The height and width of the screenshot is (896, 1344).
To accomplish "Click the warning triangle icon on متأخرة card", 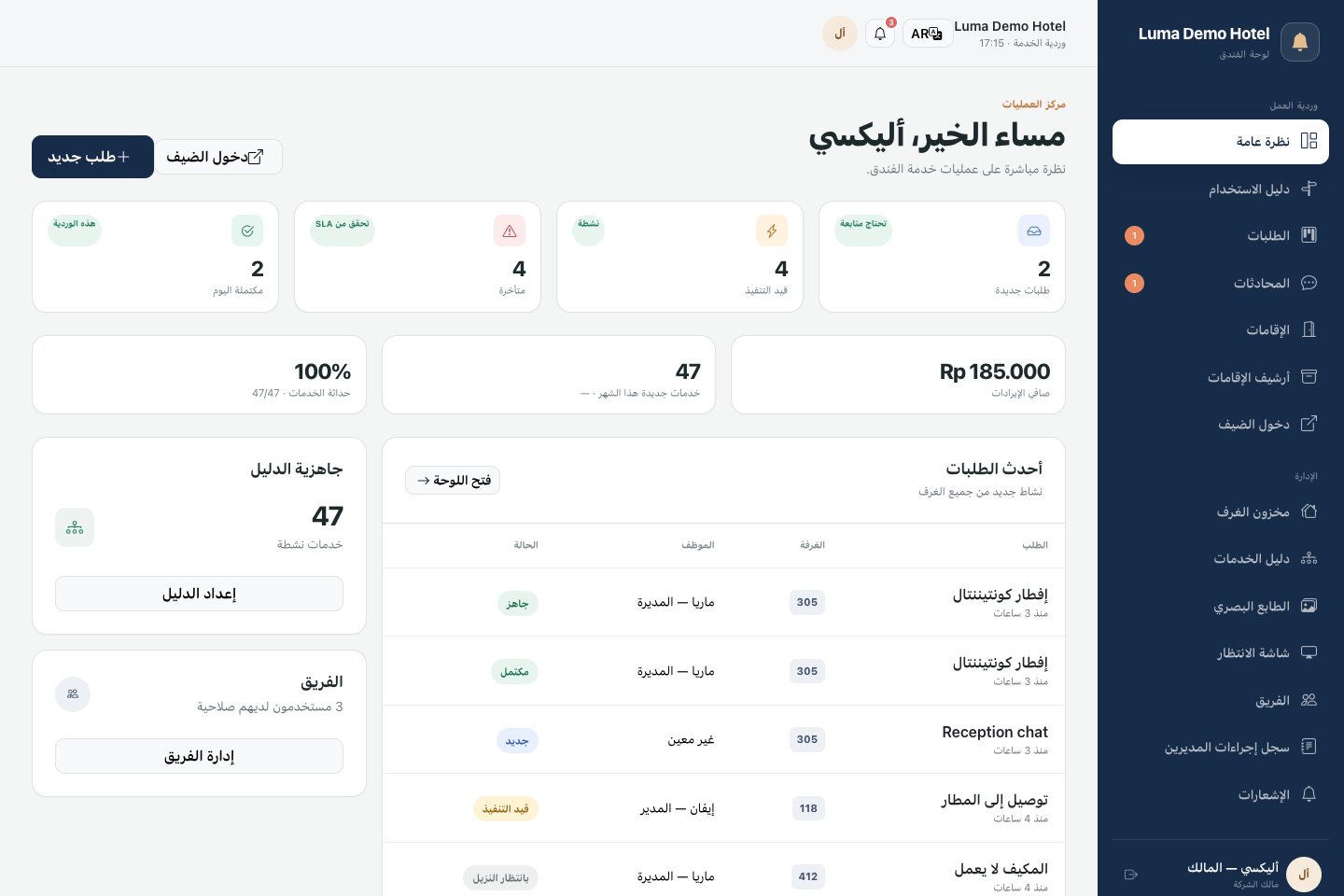I will point(510,231).
